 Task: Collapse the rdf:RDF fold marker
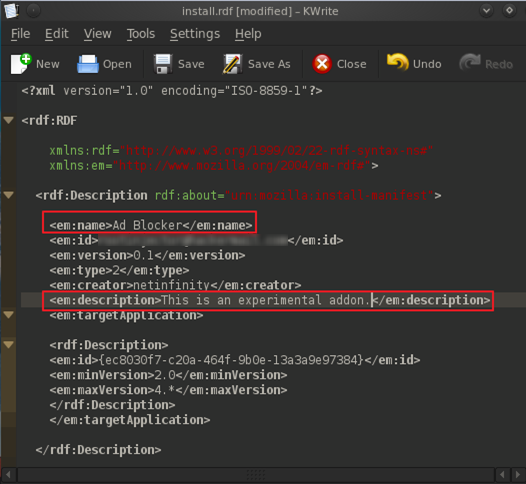[8, 120]
